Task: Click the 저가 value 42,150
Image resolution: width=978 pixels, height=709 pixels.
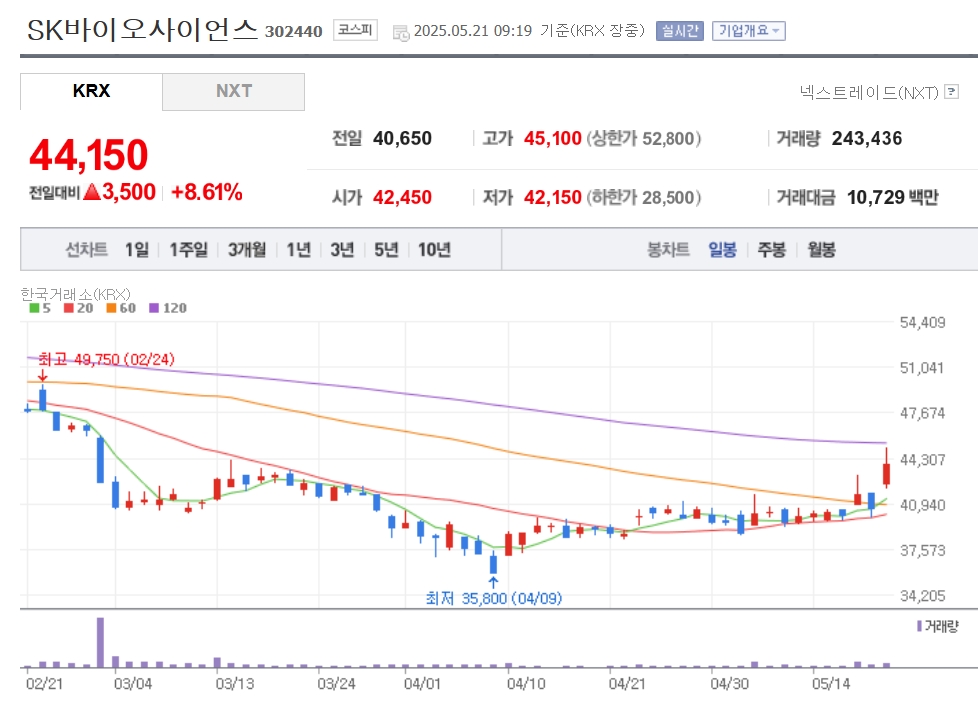Action: tap(553, 197)
